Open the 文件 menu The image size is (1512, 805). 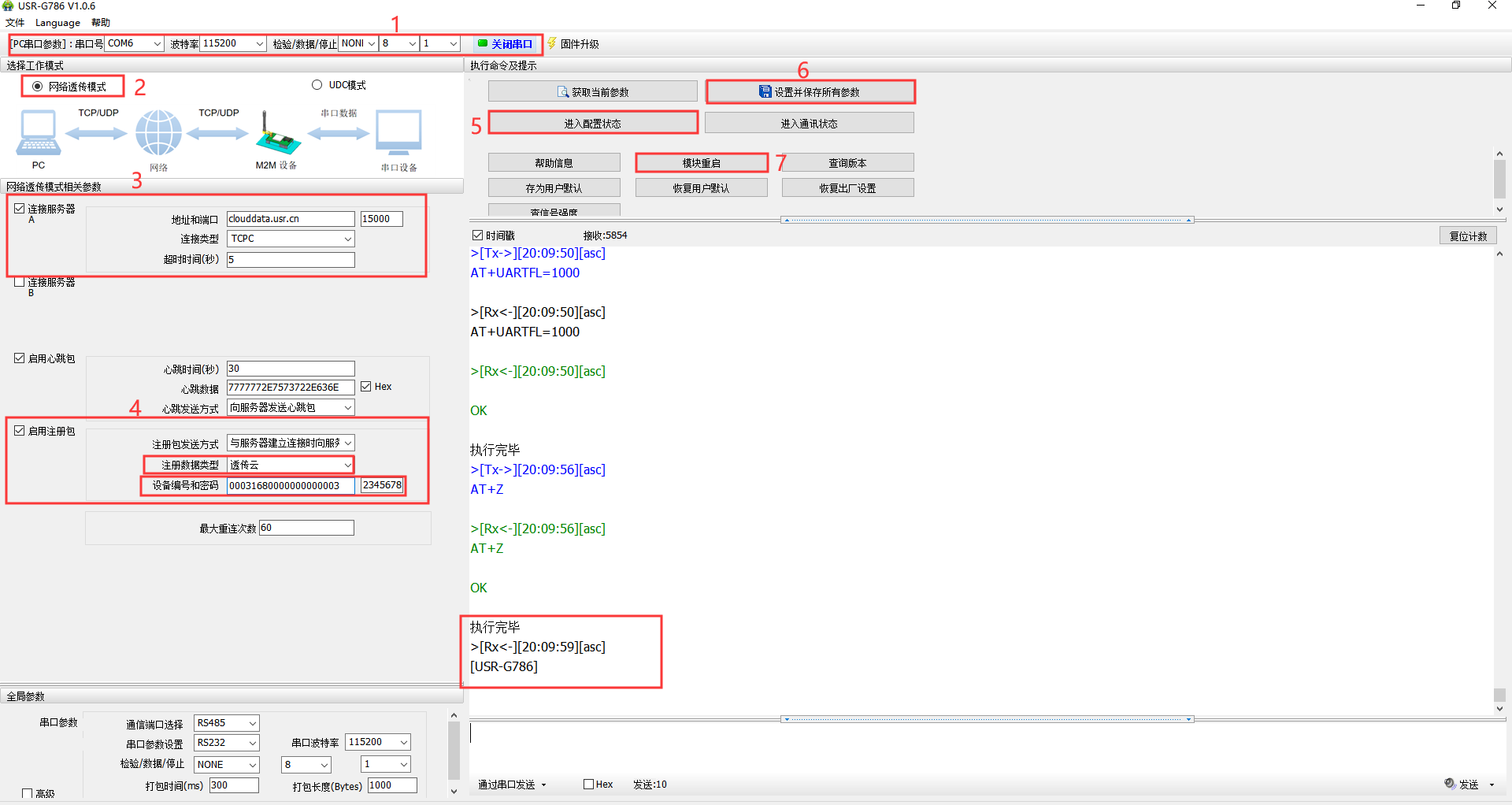pos(15,23)
